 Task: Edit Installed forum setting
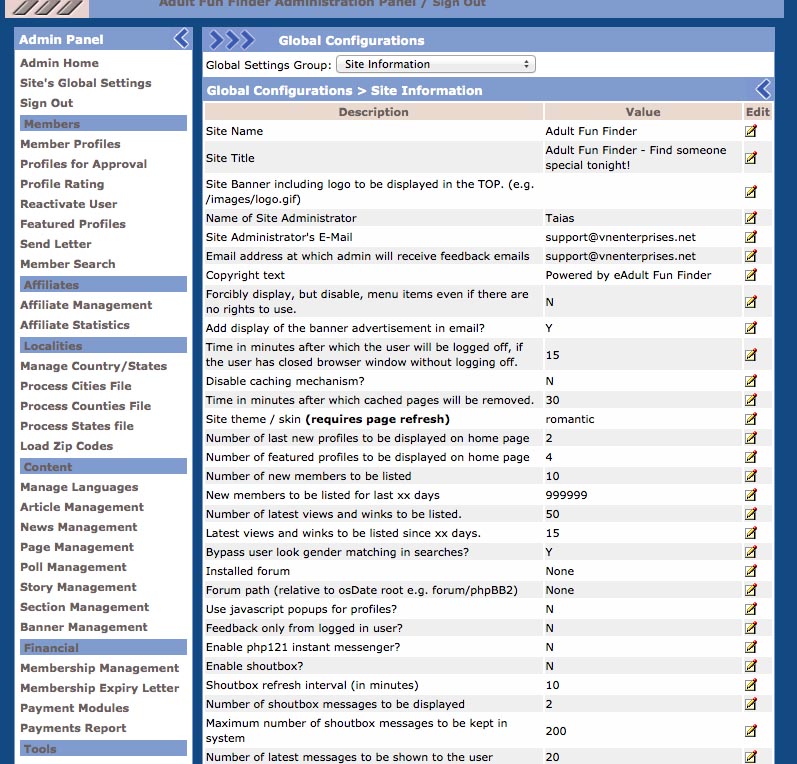click(751, 571)
